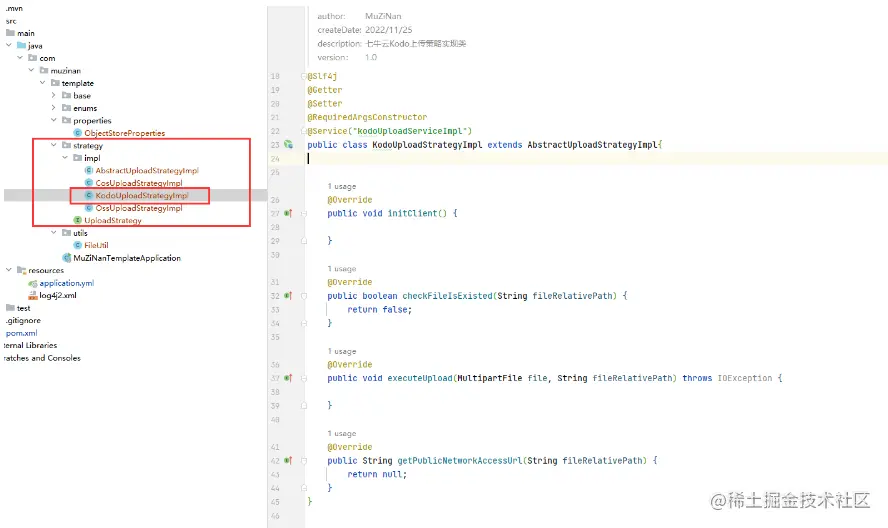Collapse the muzinan package chevron

pos(31,70)
